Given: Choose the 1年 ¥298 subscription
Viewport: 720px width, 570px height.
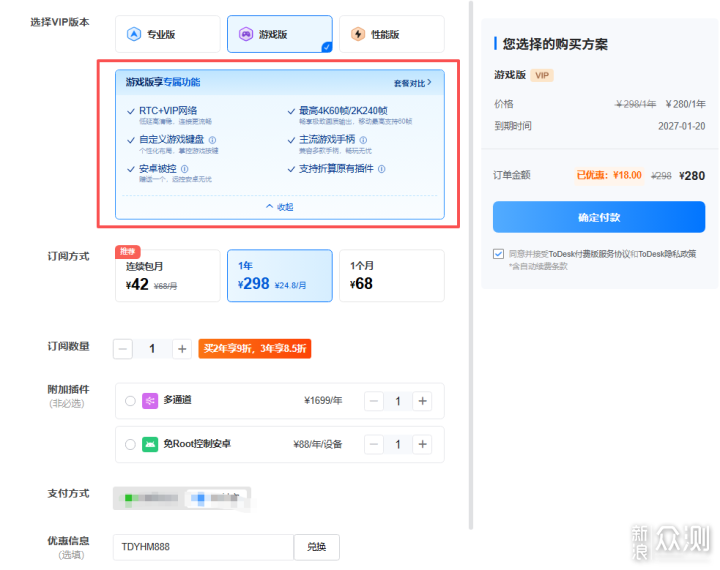Looking at the screenshot, I should [x=280, y=276].
